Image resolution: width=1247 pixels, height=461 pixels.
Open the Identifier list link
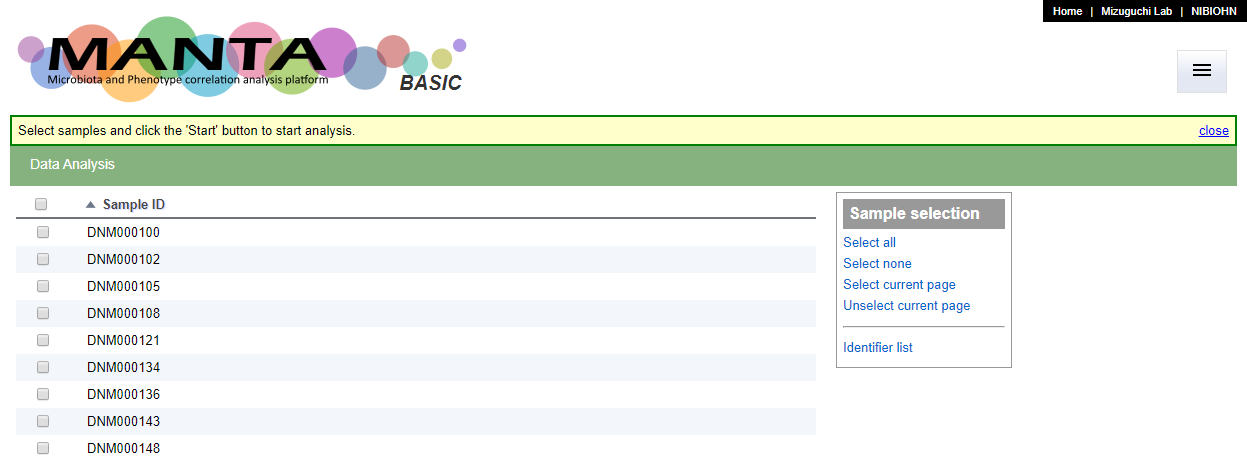(x=877, y=347)
